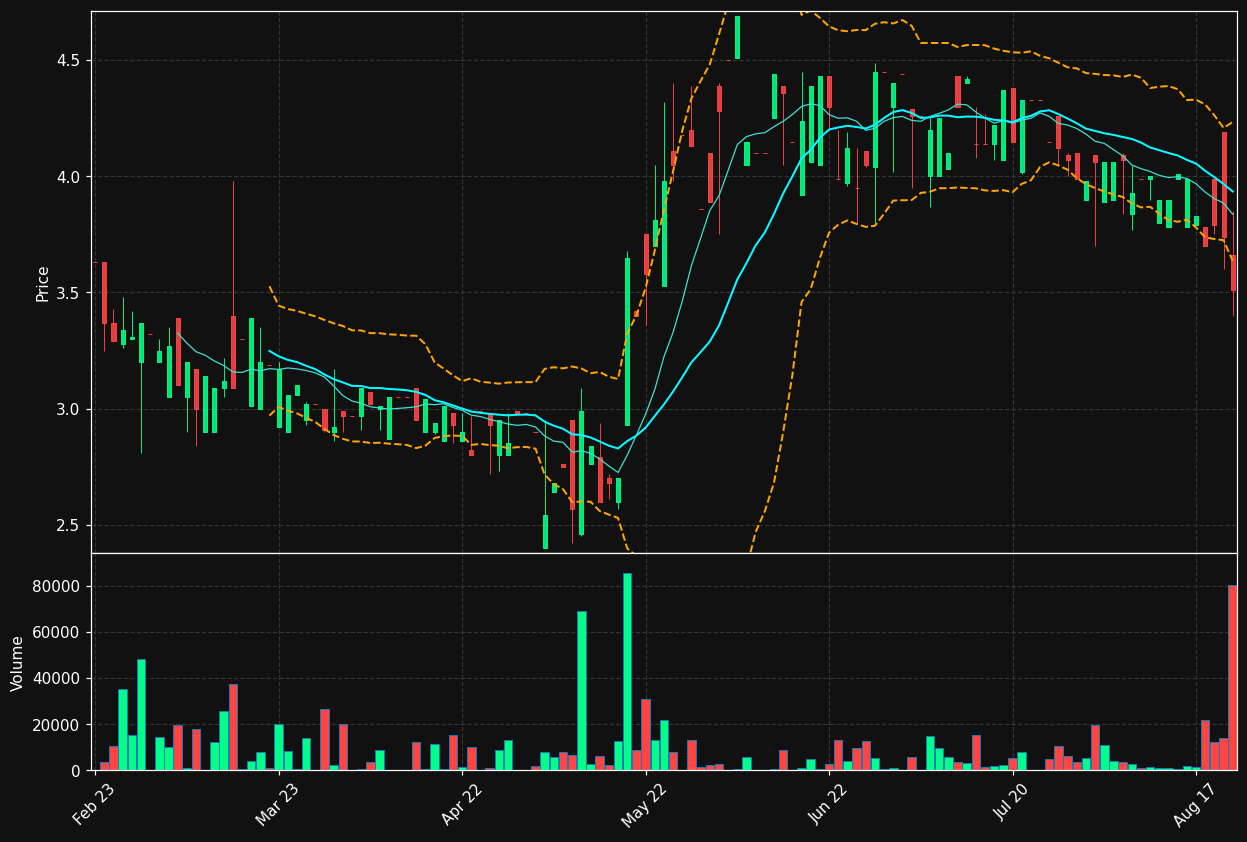Click the 'Volume' axis title
Screen dimensions: 1247x842
(18, 663)
